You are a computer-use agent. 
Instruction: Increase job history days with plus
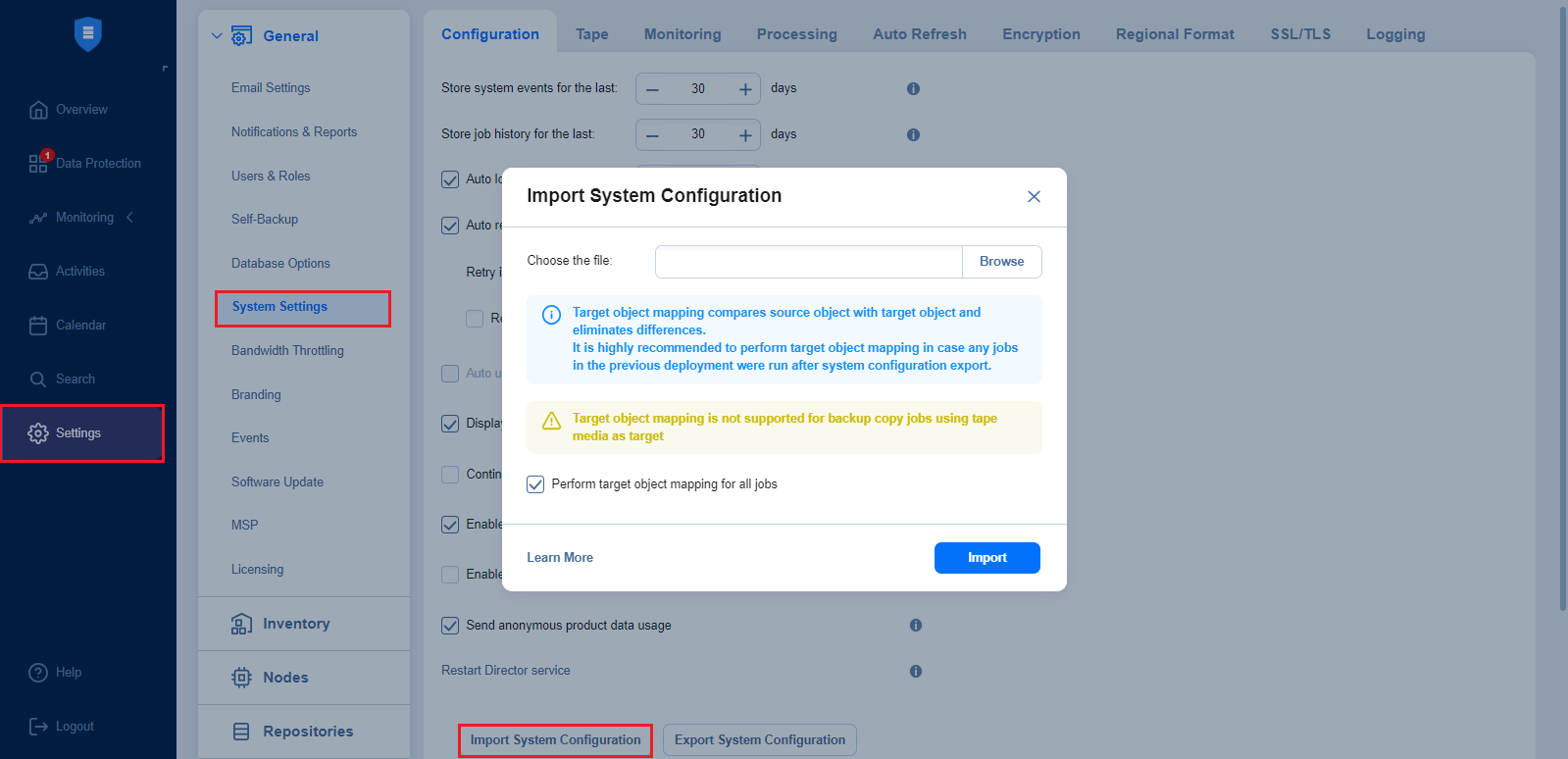745,134
